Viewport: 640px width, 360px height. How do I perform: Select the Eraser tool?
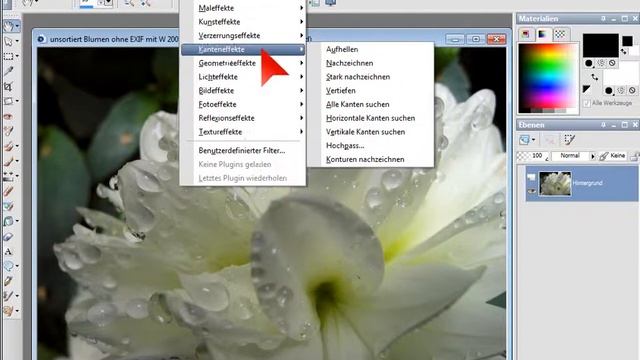pos(8,236)
